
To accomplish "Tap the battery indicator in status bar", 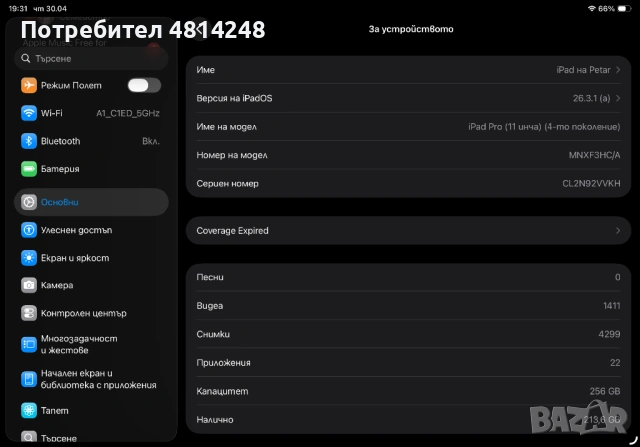I will [624, 9].
